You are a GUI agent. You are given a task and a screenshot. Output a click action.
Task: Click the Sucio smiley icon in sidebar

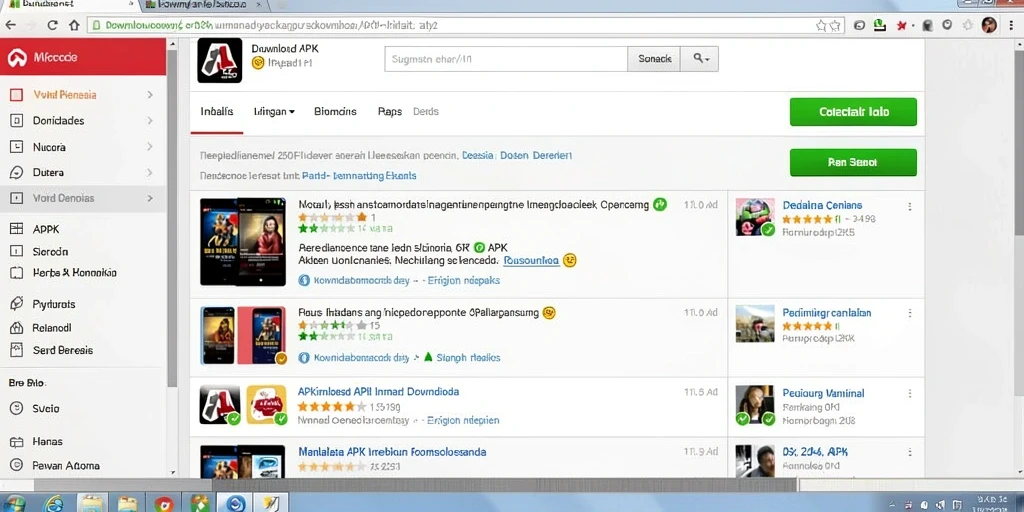[x=16, y=408]
